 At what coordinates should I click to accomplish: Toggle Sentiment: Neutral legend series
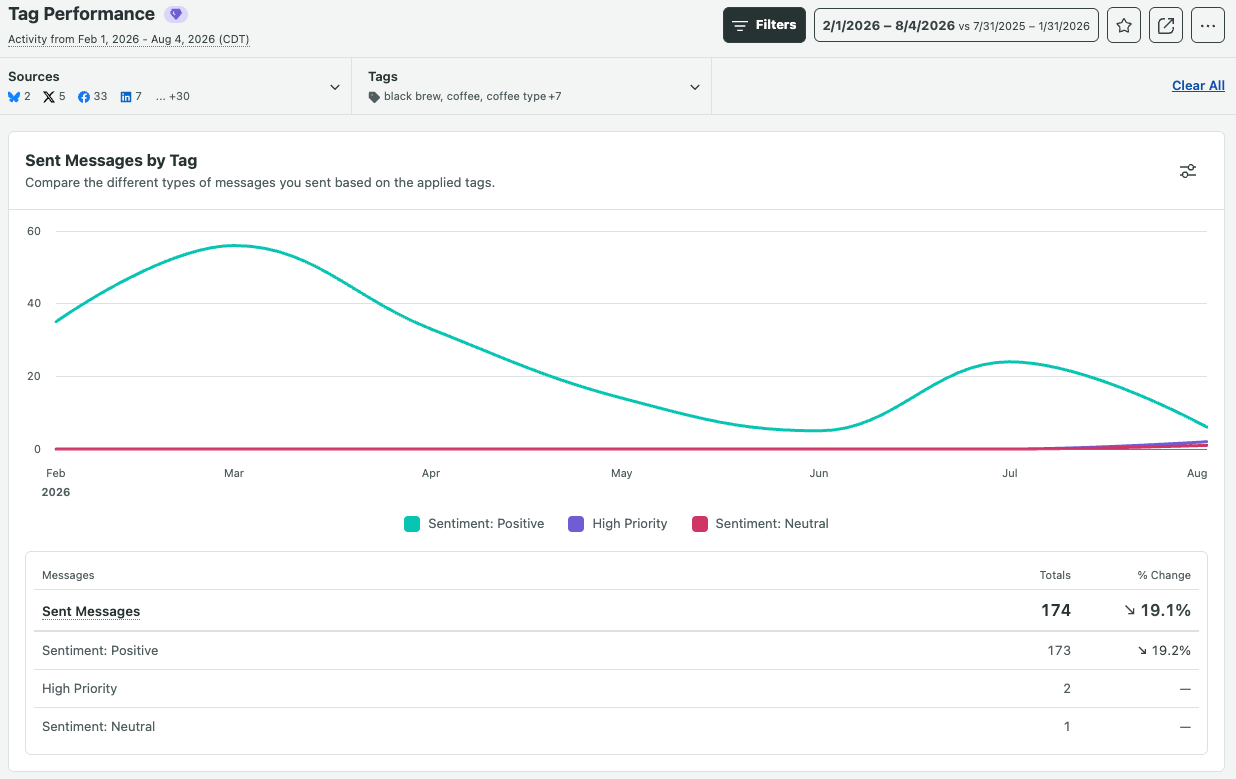click(x=760, y=523)
